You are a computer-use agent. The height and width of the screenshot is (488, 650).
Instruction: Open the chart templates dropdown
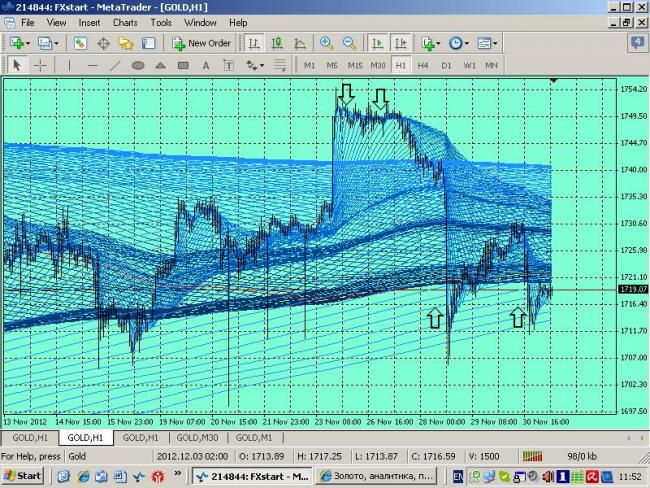487,43
